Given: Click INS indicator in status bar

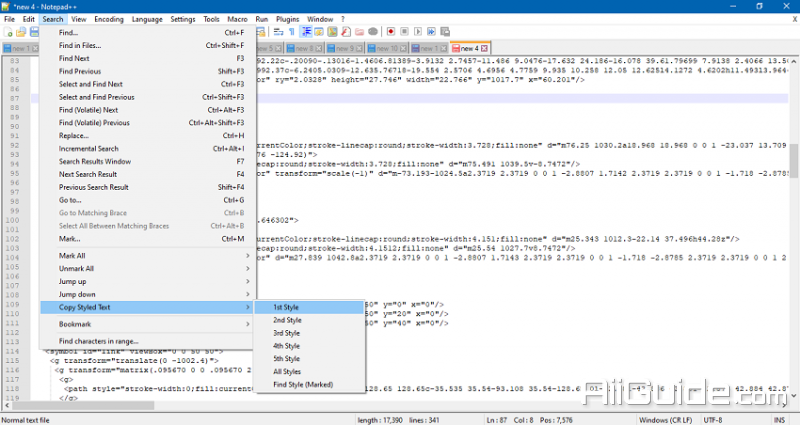Looking at the screenshot, I should click(x=780, y=420).
